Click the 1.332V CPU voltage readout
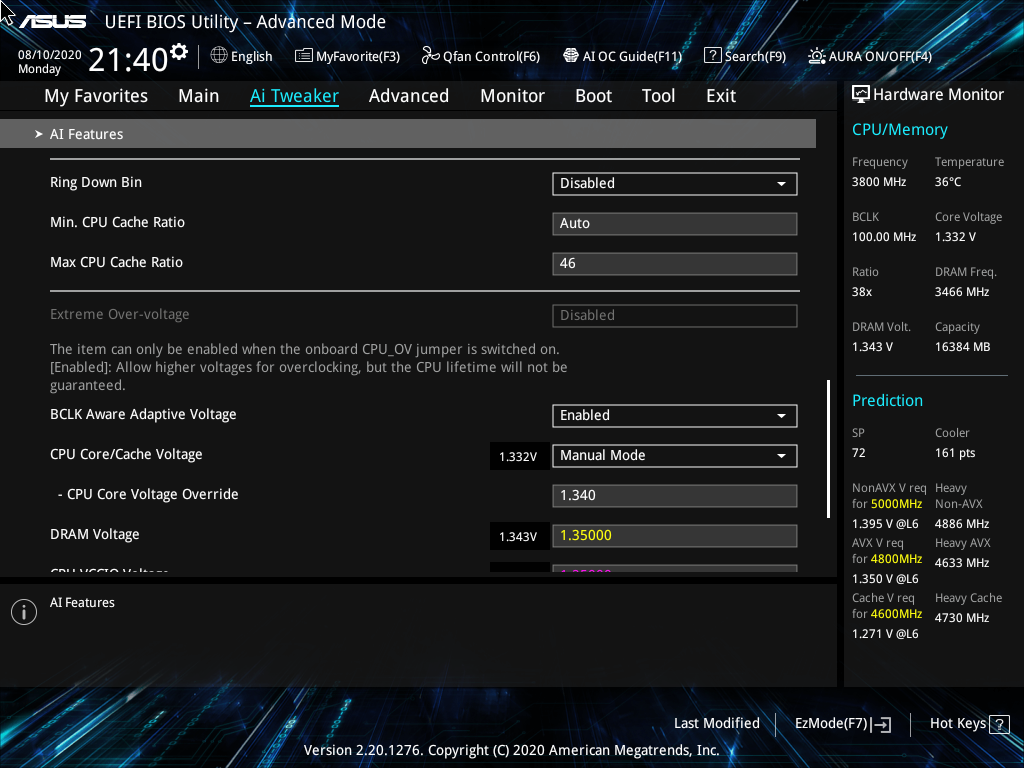This screenshot has width=1024, height=768. pos(519,456)
